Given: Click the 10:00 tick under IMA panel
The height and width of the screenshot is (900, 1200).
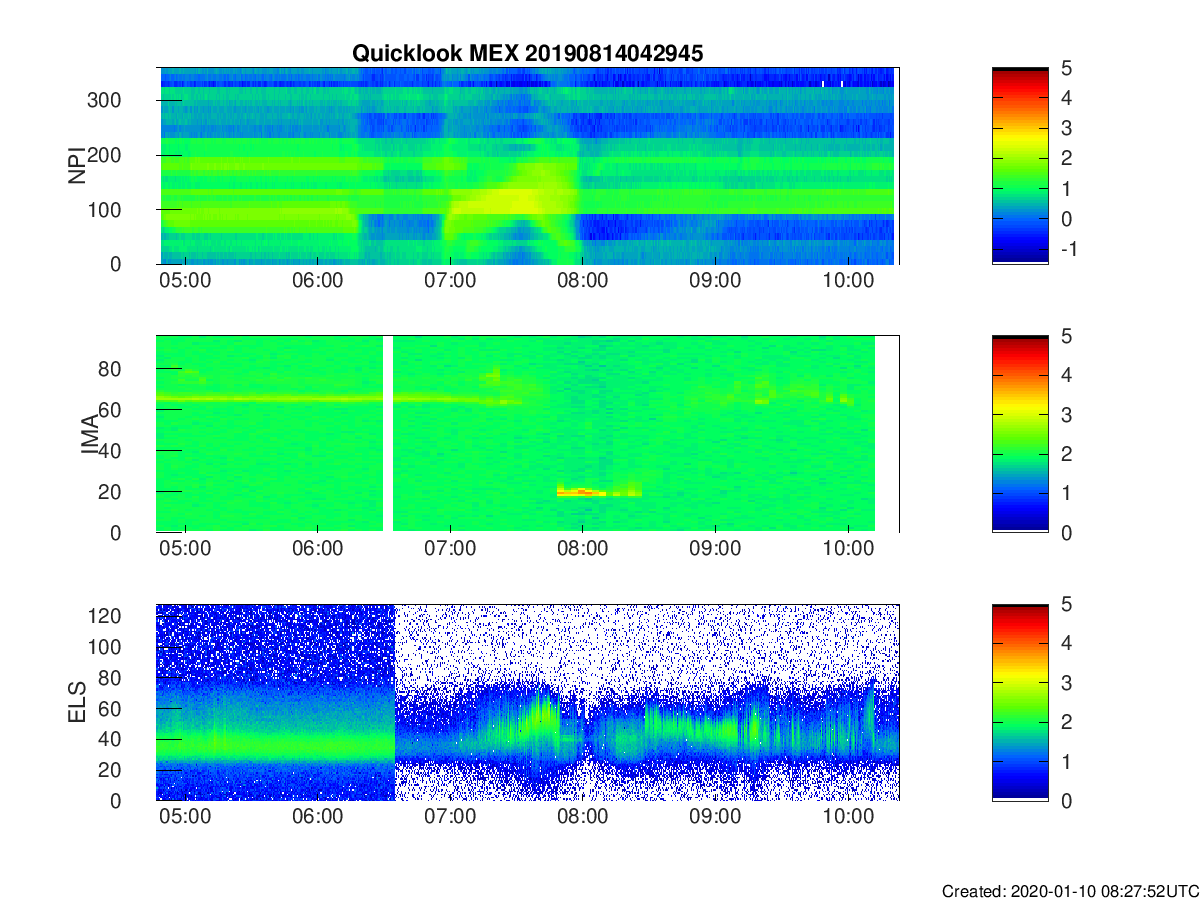Looking at the screenshot, I should pyautogui.click(x=848, y=548).
